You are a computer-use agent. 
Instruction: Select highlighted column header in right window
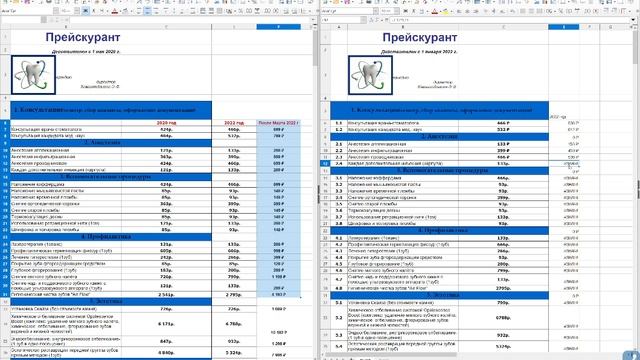(x=564, y=27)
